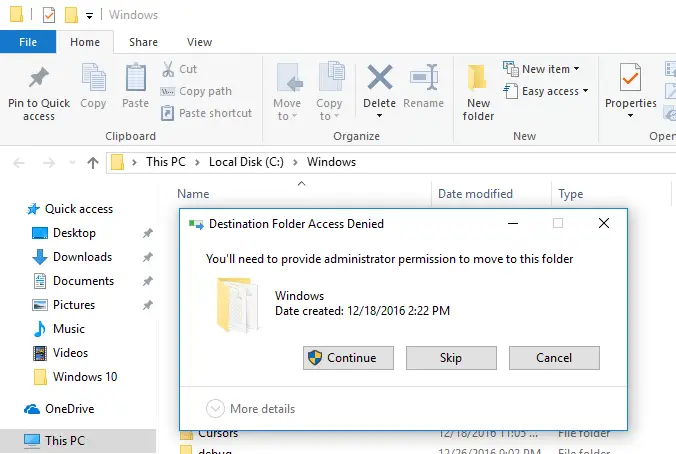Switch to the Share tab
This screenshot has height=454, width=676.
click(x=143, y=42)
